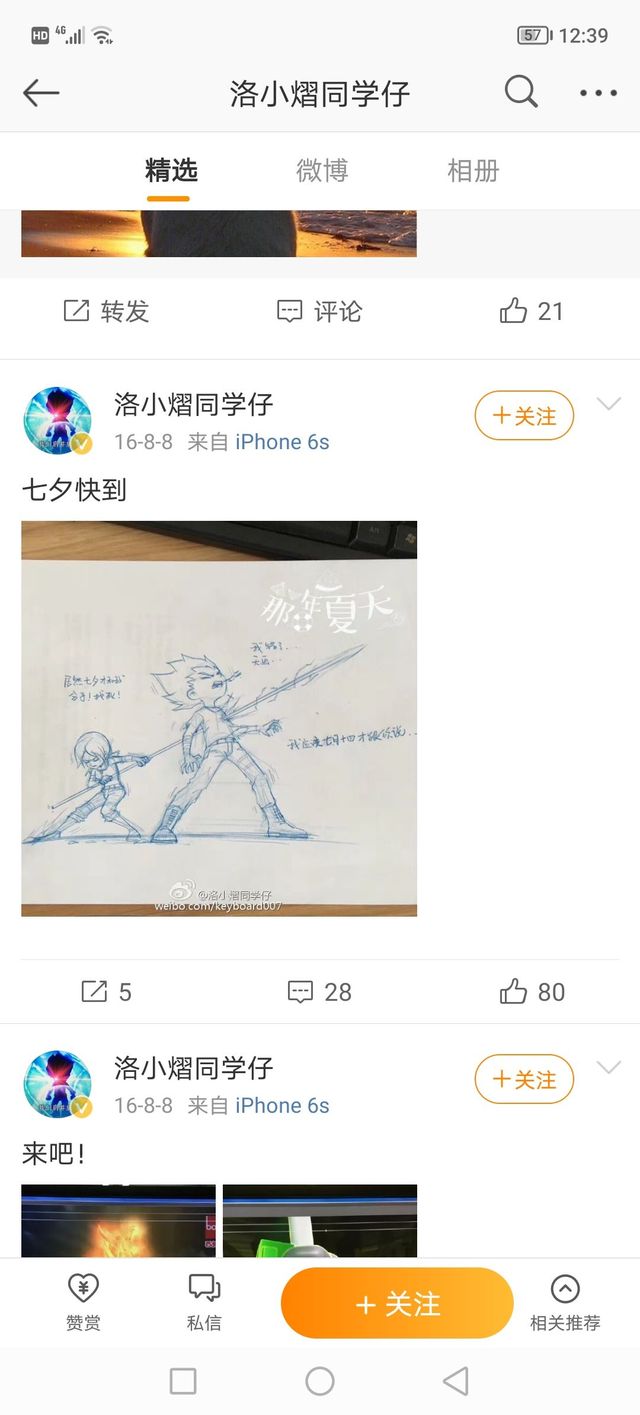Open search with the magnifier icon
This screenshot has height=1415, width=640.
tap(521, 92)
